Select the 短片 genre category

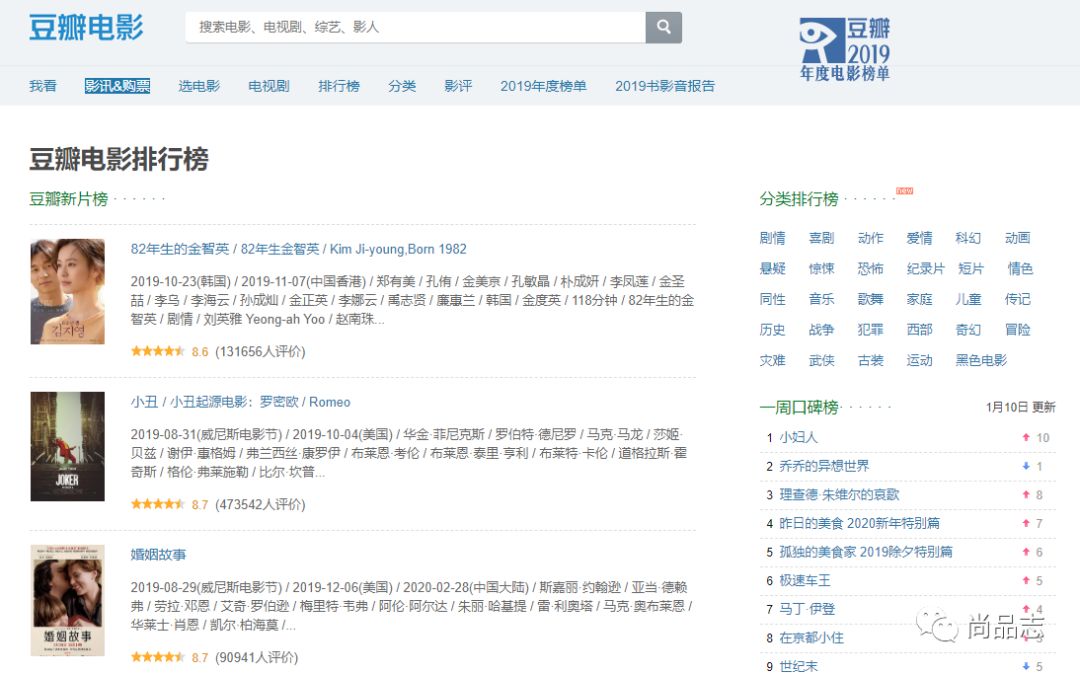pyautogui.click(x=970, y=268)
